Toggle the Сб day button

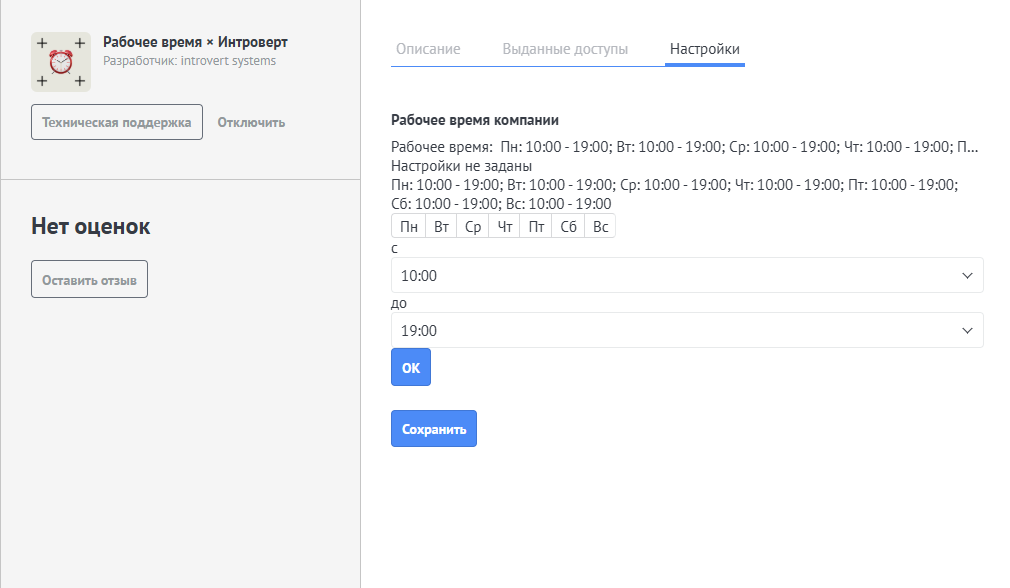(568, 227)
